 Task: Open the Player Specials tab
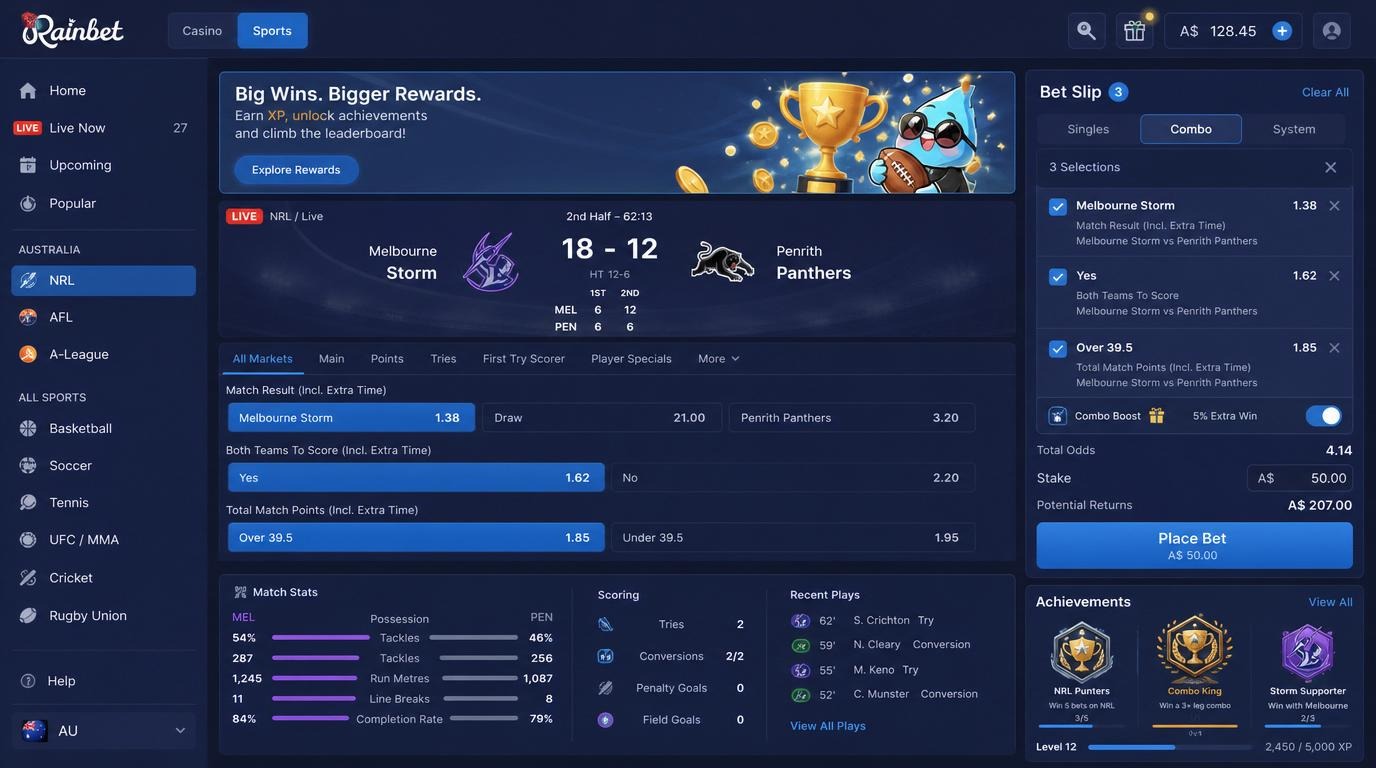tap(631, 358)
